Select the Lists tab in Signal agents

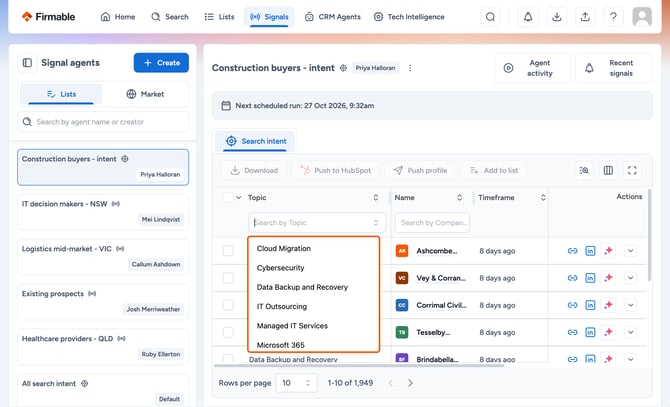61,94
